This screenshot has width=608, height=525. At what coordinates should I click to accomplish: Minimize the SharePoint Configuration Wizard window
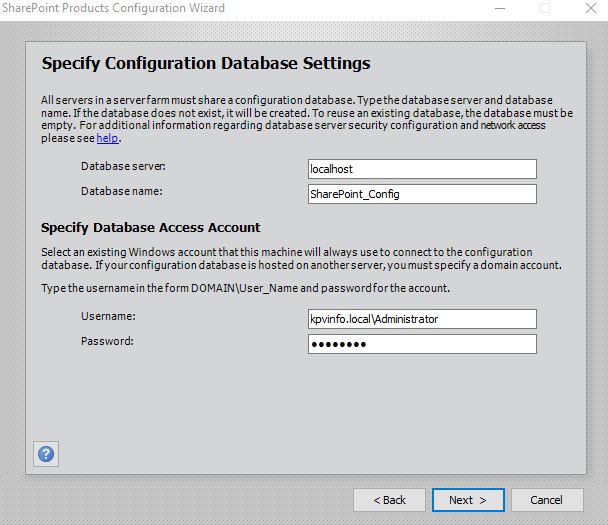coord(500,8)
